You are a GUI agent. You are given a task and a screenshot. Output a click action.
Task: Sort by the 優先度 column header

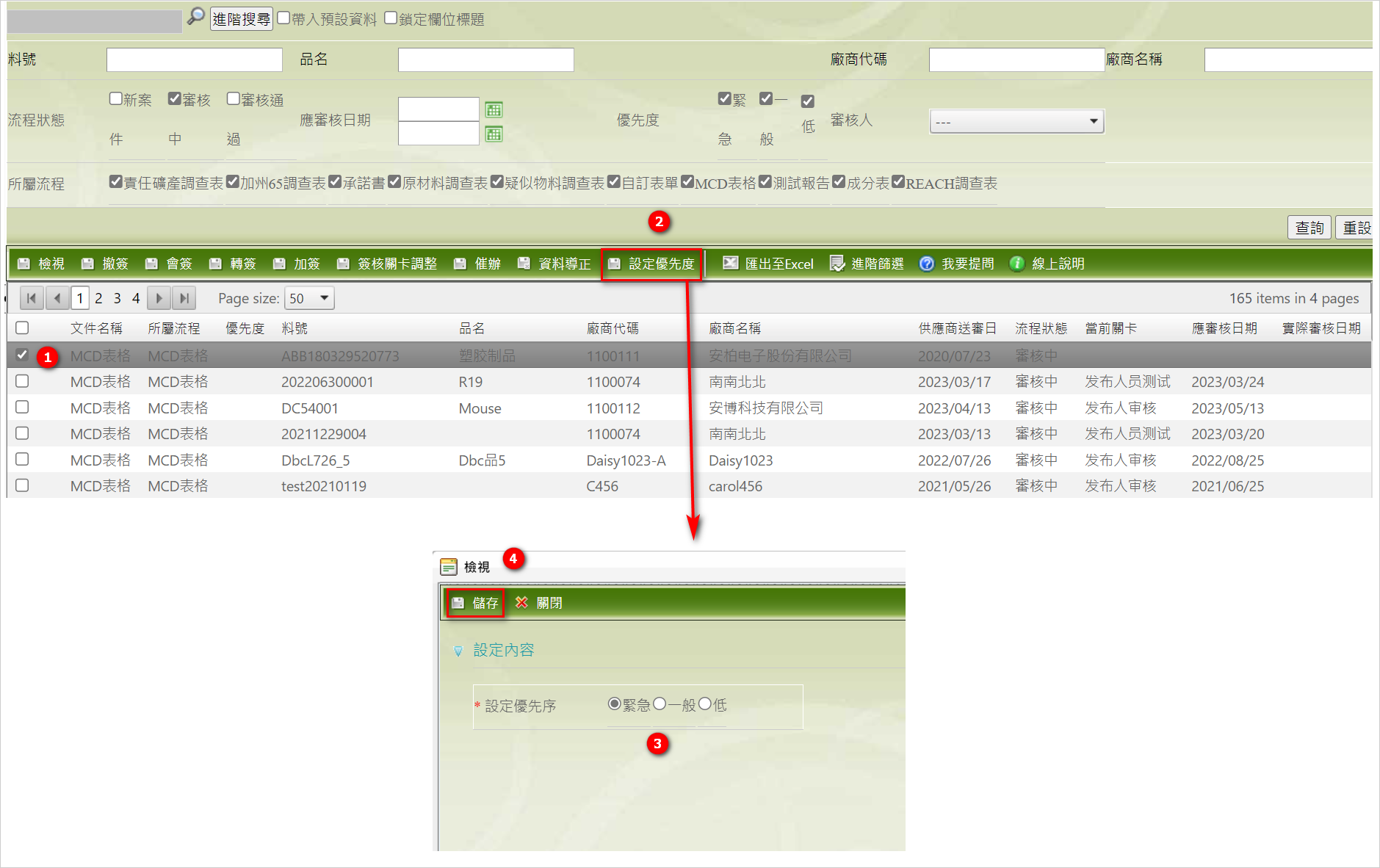point(245,328)
